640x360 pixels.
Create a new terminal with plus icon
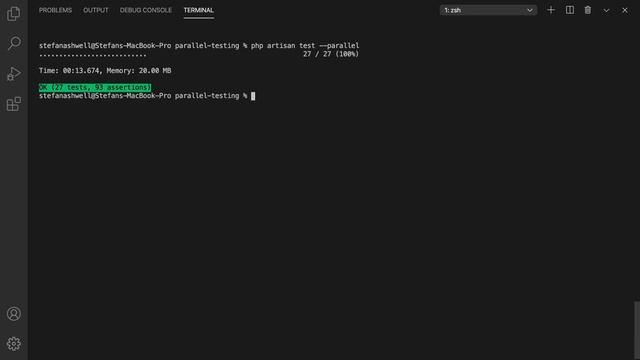551,10
